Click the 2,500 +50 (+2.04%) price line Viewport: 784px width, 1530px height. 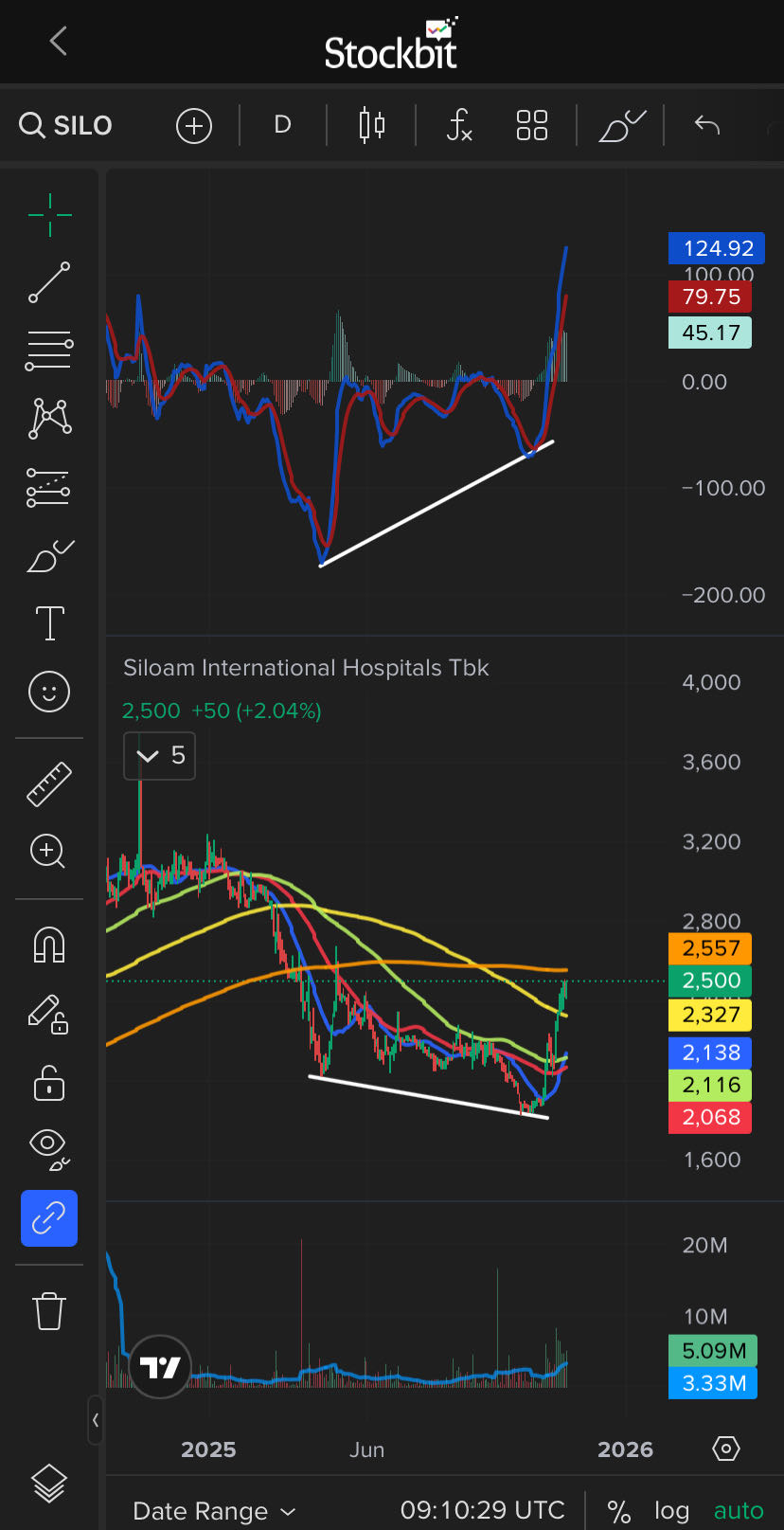(x=222, y=711)
